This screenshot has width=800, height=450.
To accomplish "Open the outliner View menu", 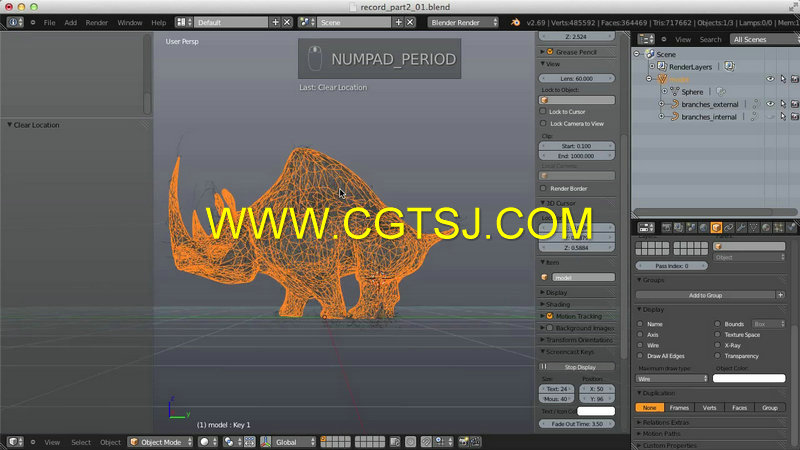I will [x=683, y=39].
